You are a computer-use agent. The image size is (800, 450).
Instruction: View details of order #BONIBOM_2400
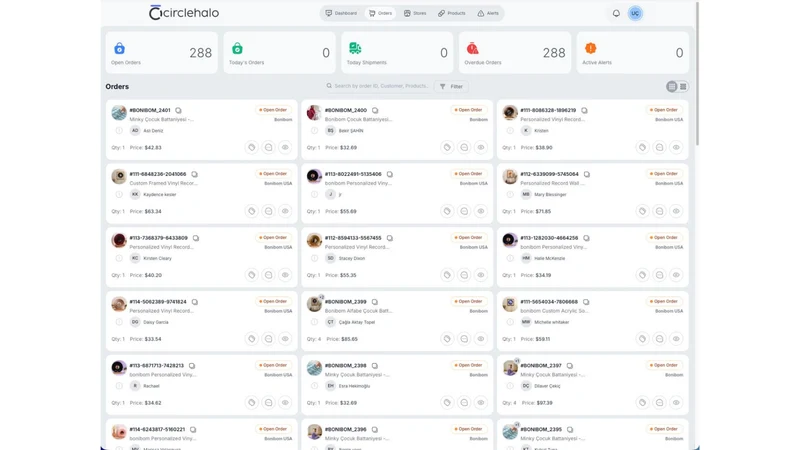(x=481, y=147)
